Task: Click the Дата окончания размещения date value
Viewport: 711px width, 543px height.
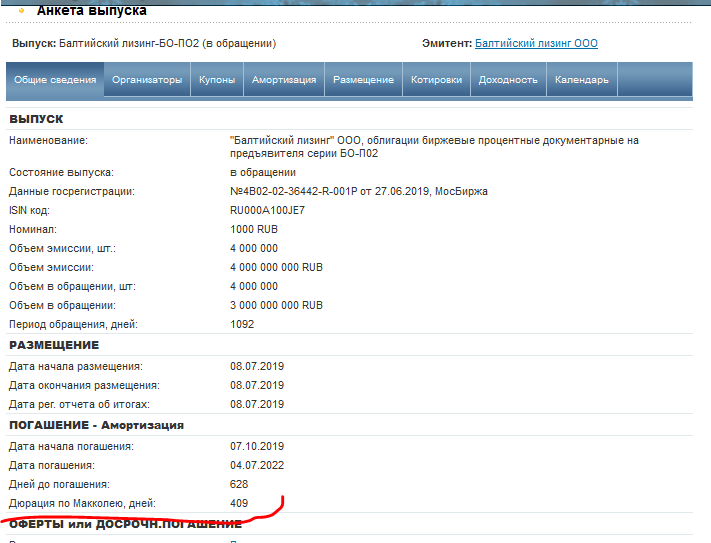Action: pyautogui.click(x=257, y=385)
